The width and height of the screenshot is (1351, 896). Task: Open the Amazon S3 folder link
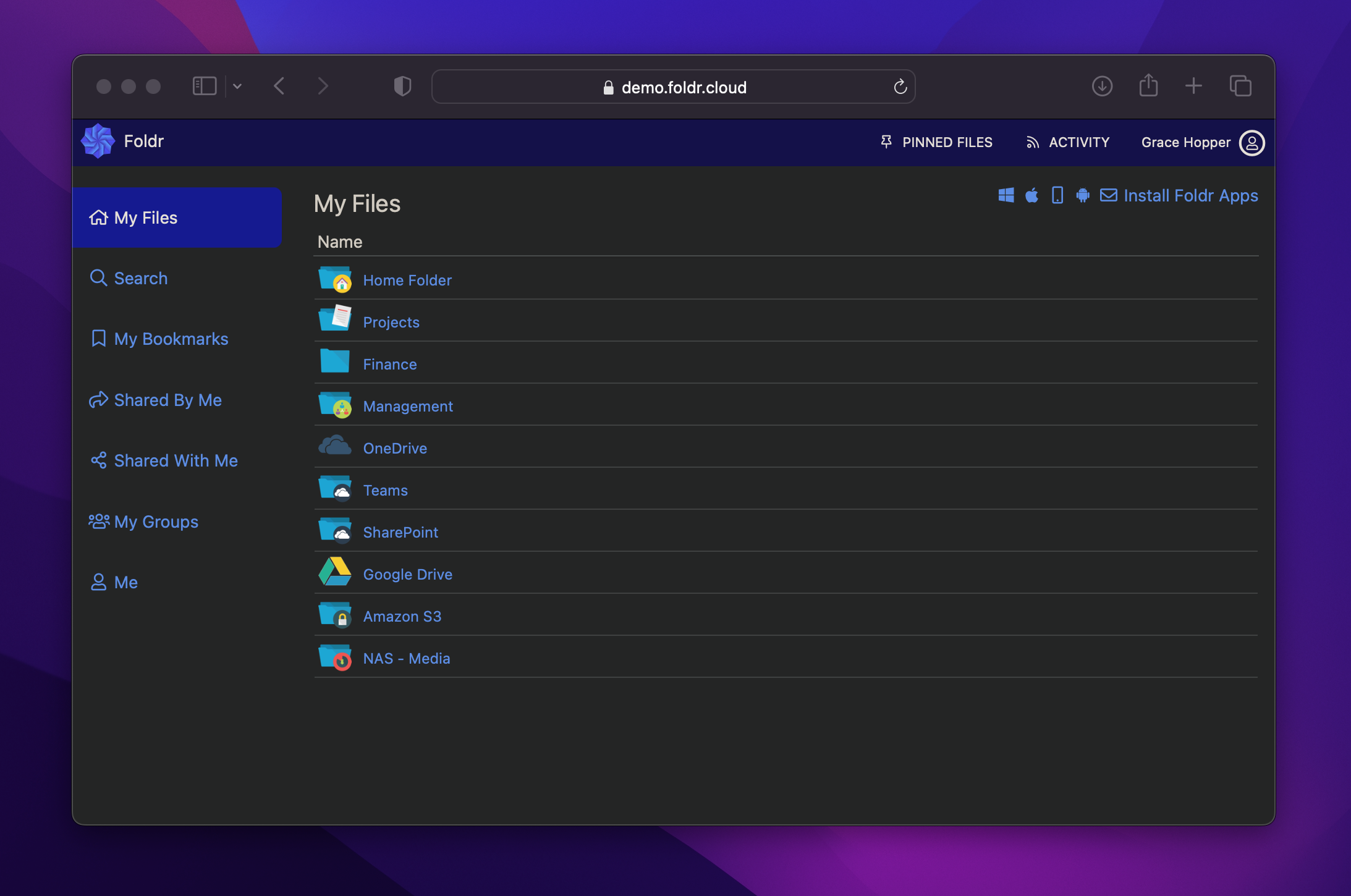pos(402,616)
